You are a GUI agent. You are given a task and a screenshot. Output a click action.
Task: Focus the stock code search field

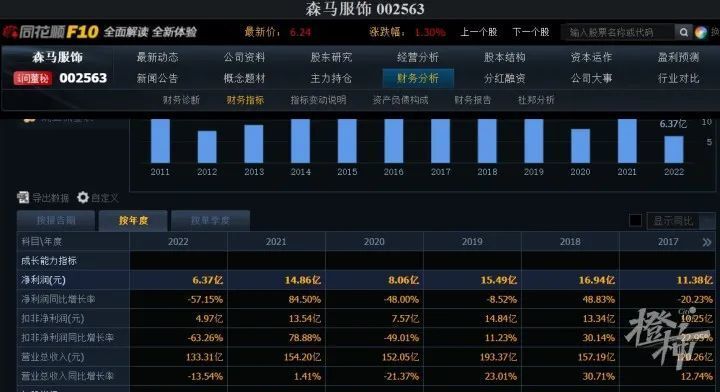618,32
